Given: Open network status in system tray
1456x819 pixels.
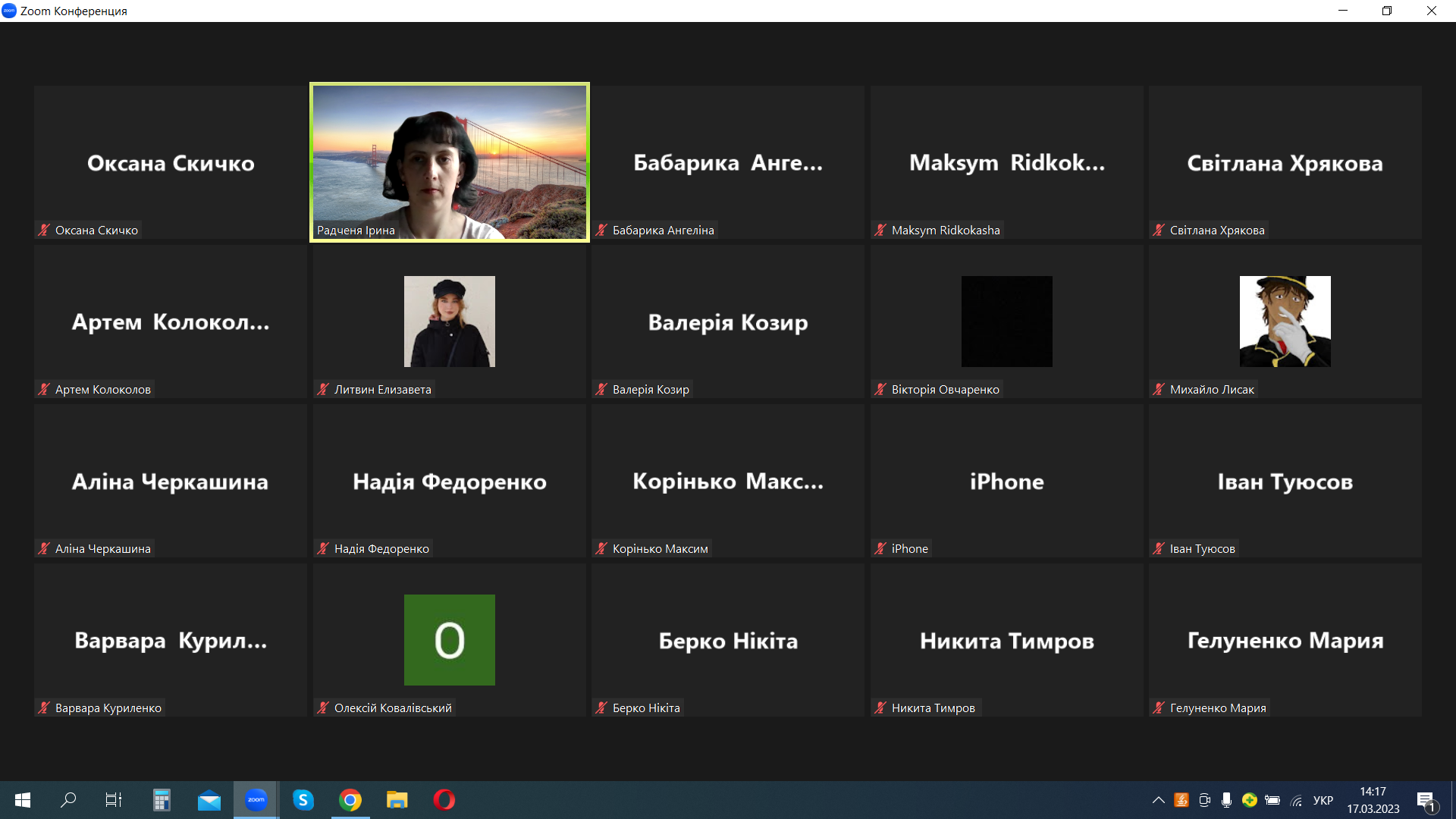Looking at the screenshot, I should point(1297,800).
